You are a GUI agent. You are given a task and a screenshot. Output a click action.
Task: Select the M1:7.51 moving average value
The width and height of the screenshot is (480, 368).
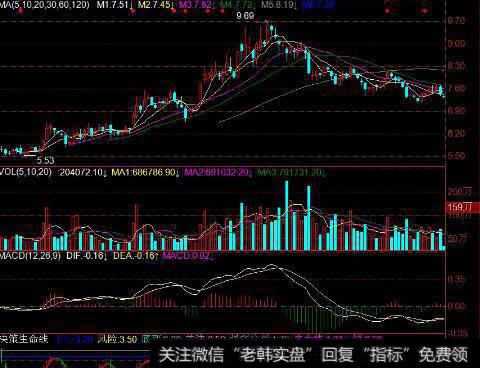tap(114, 5)
